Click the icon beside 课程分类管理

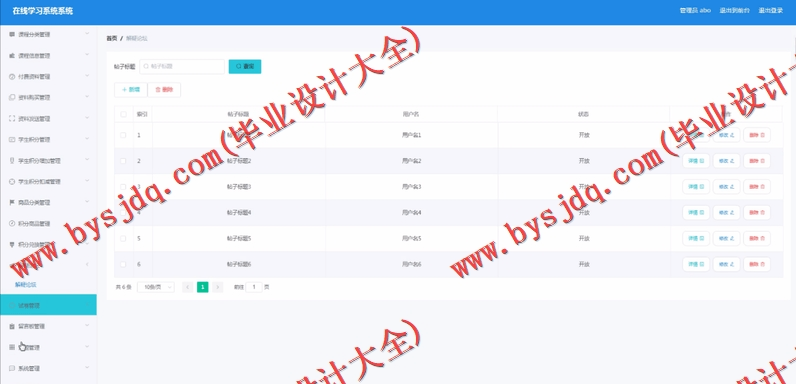(x=12, y=35)
